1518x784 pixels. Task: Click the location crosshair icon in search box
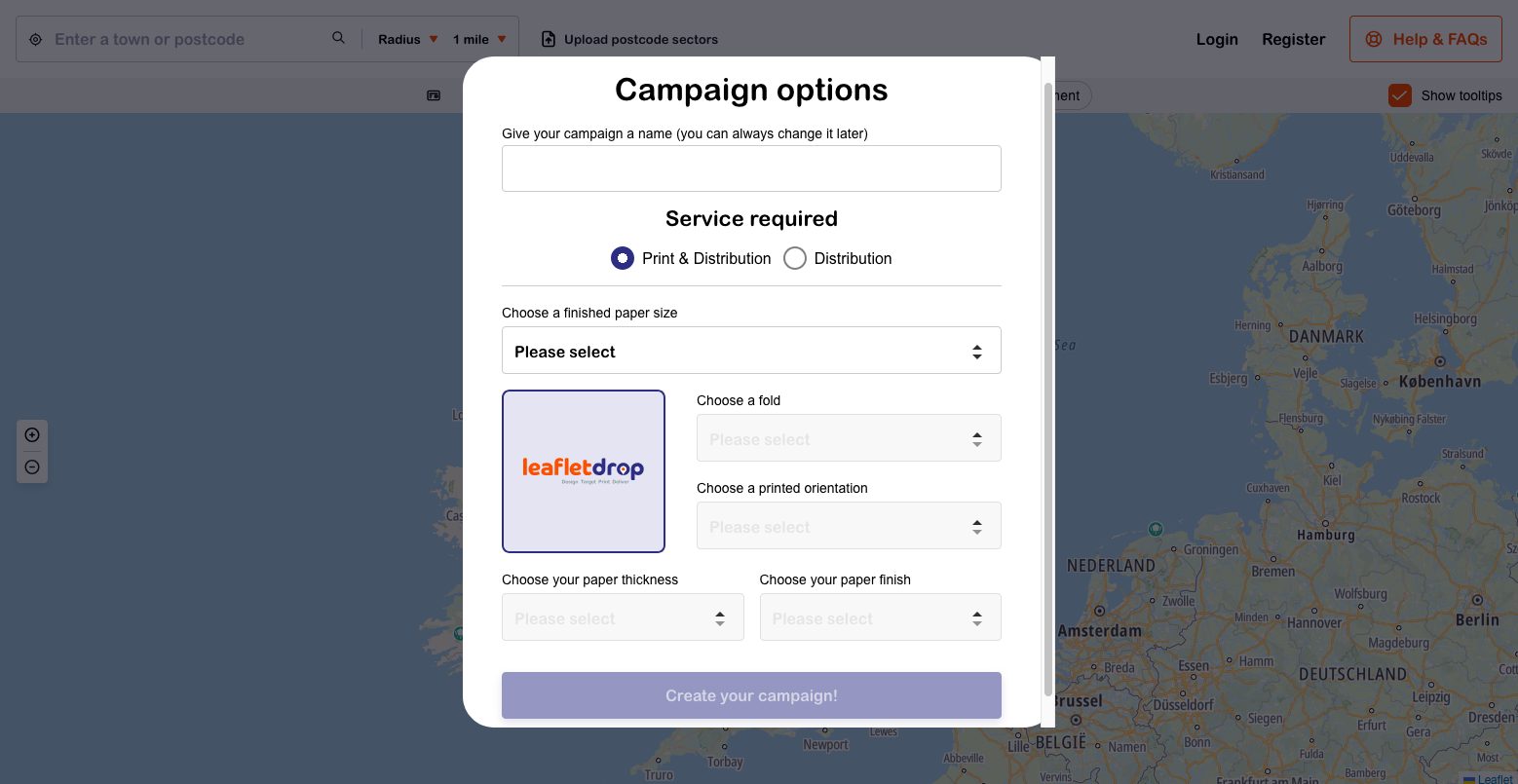[35, 40]
